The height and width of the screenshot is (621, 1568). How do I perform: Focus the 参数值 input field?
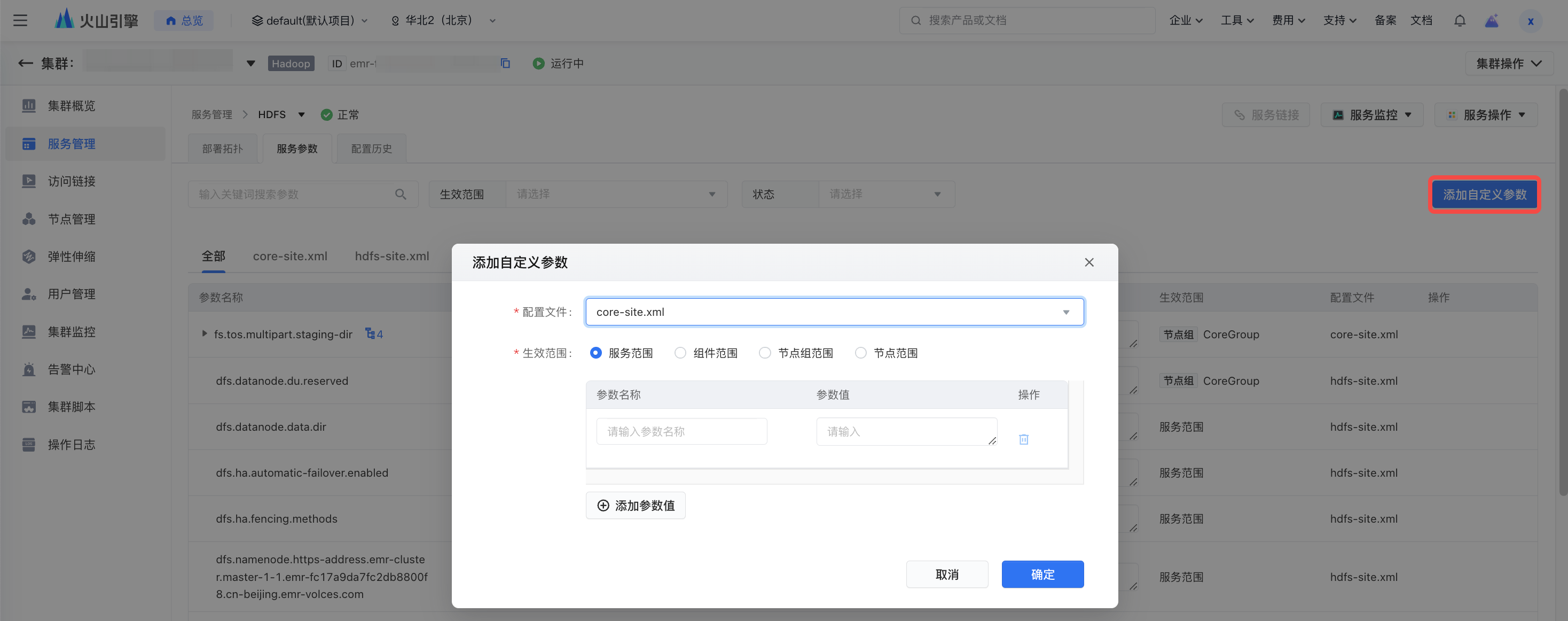coord(906,431)
